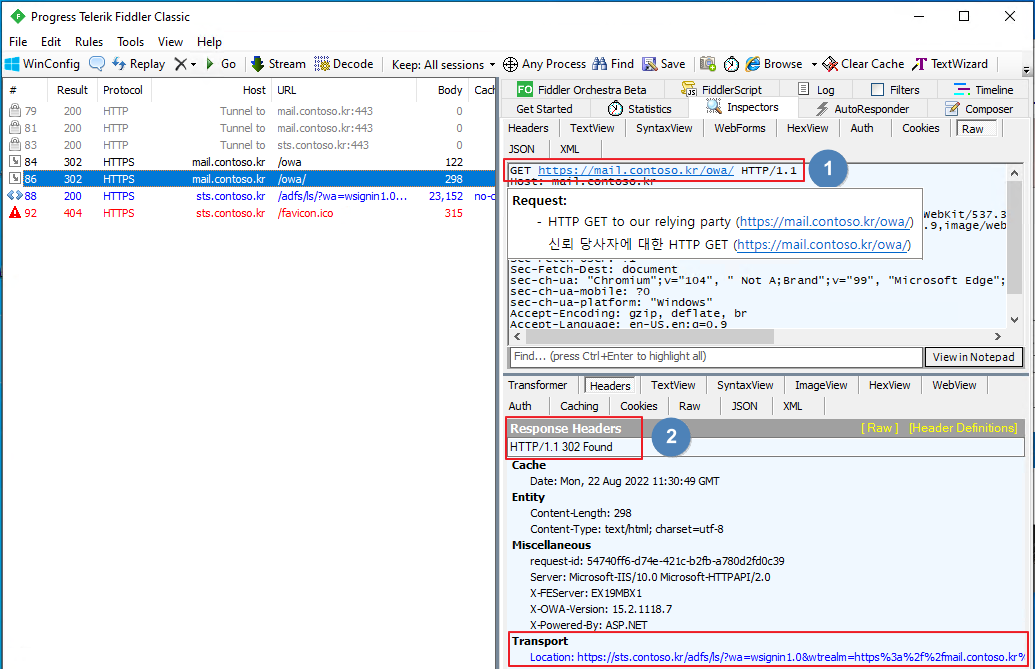Click the Remove X icon

point(180,64)
